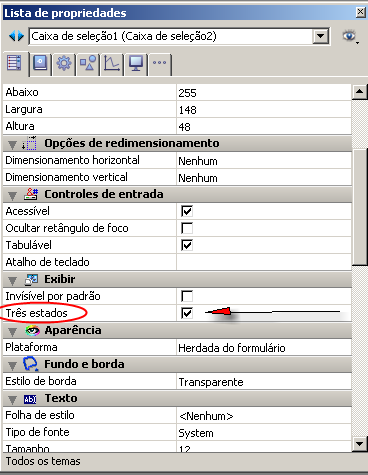Open the gear settings tab icon

[x=64, y=63]
